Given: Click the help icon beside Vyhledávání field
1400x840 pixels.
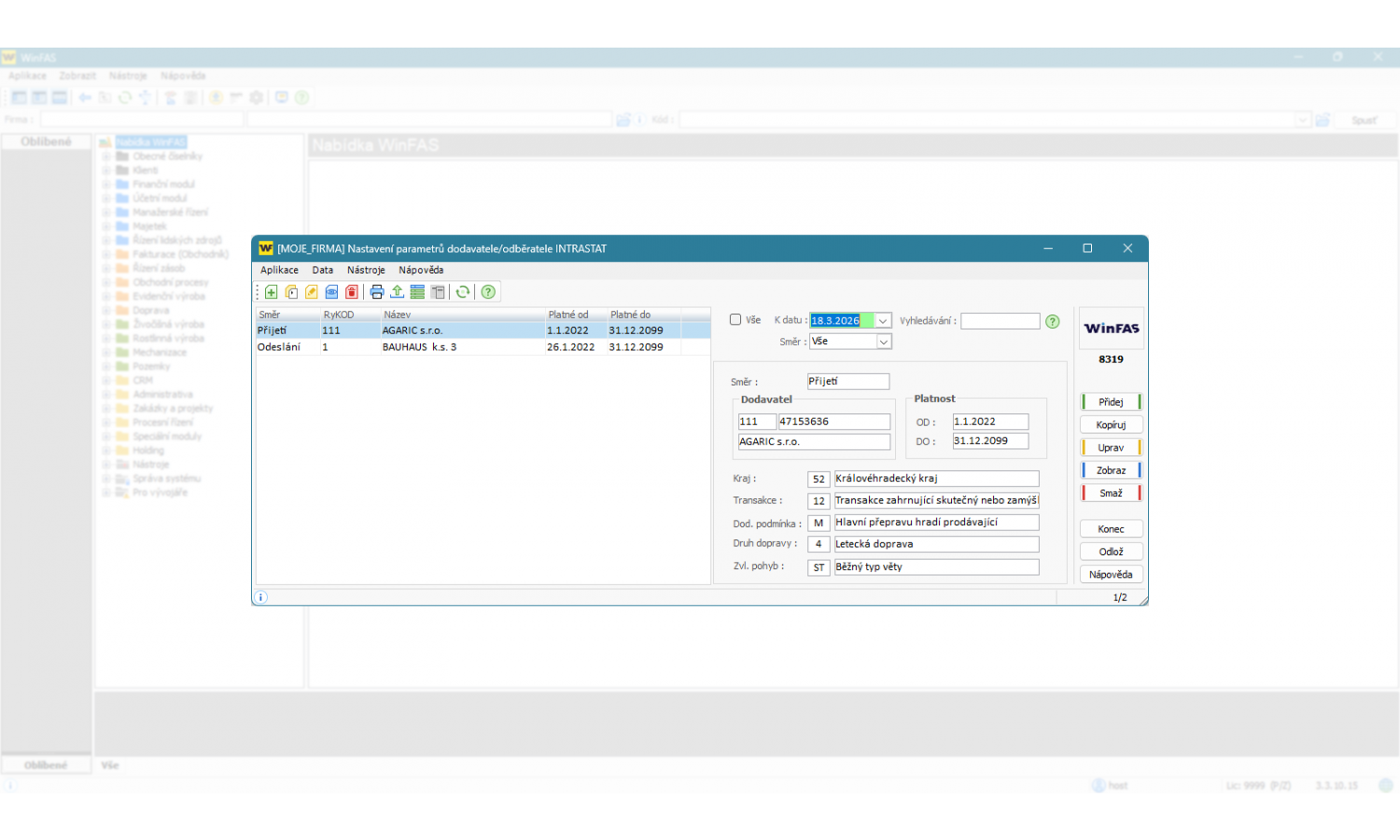Looking at the screenshot, I should point(1052,321).
